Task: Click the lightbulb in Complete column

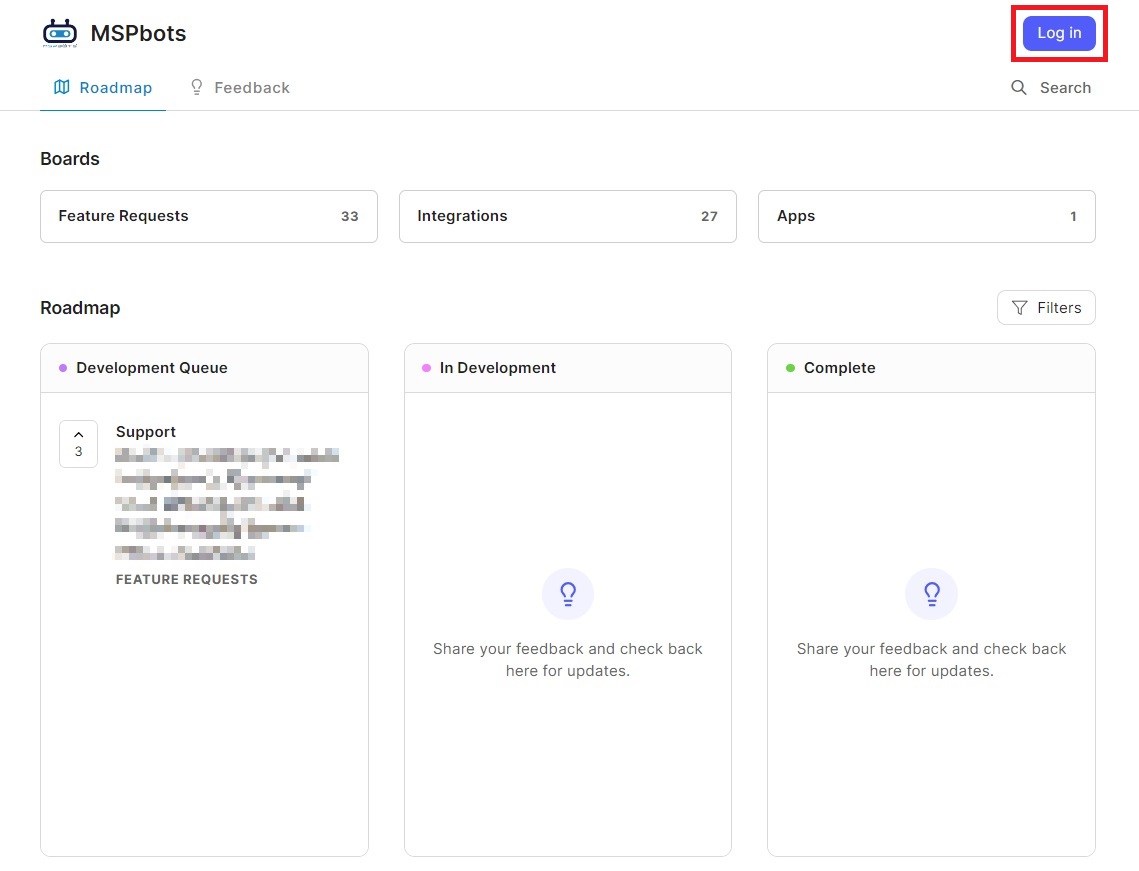Action: tap(931, 595)
